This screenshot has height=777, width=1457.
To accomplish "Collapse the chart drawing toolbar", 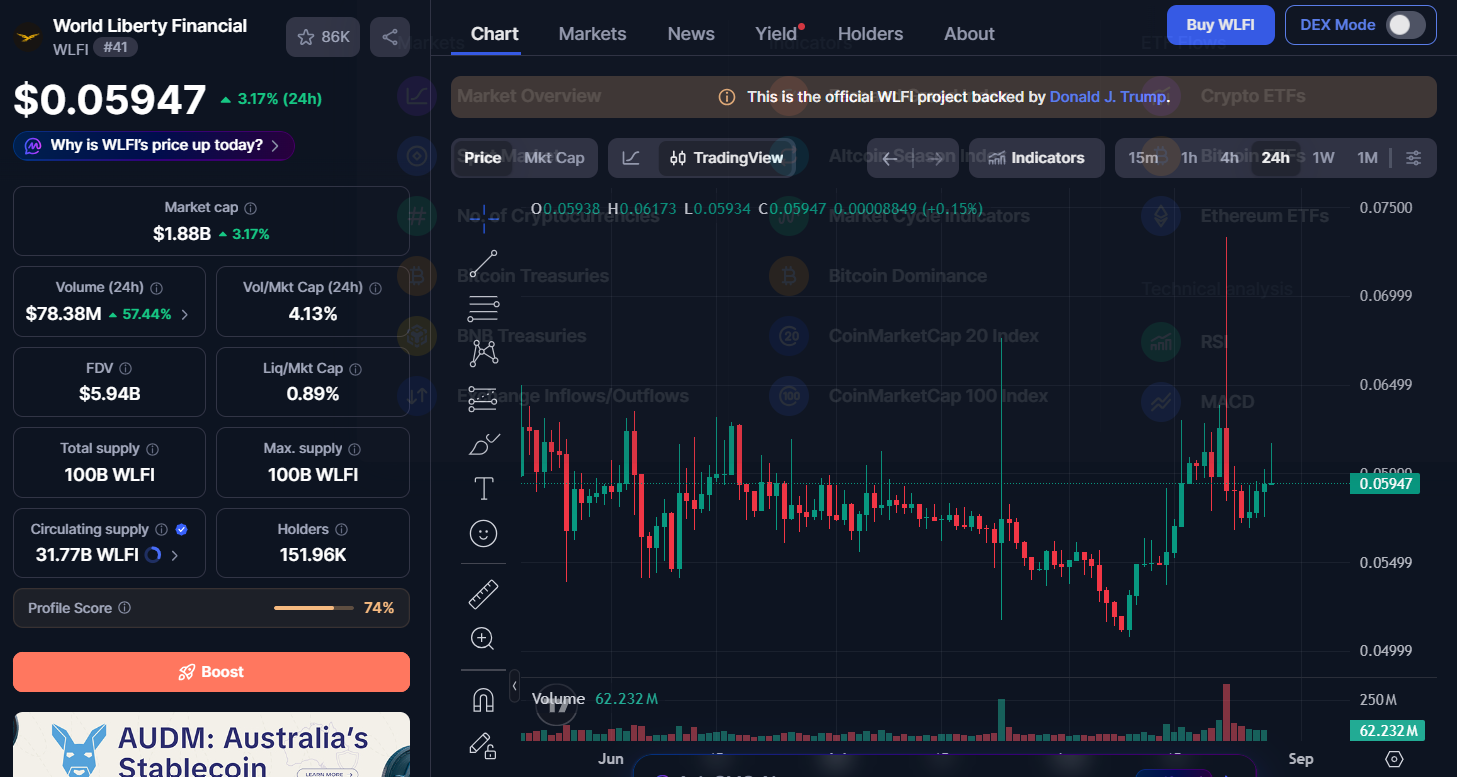I will click(x=514, y=686).
